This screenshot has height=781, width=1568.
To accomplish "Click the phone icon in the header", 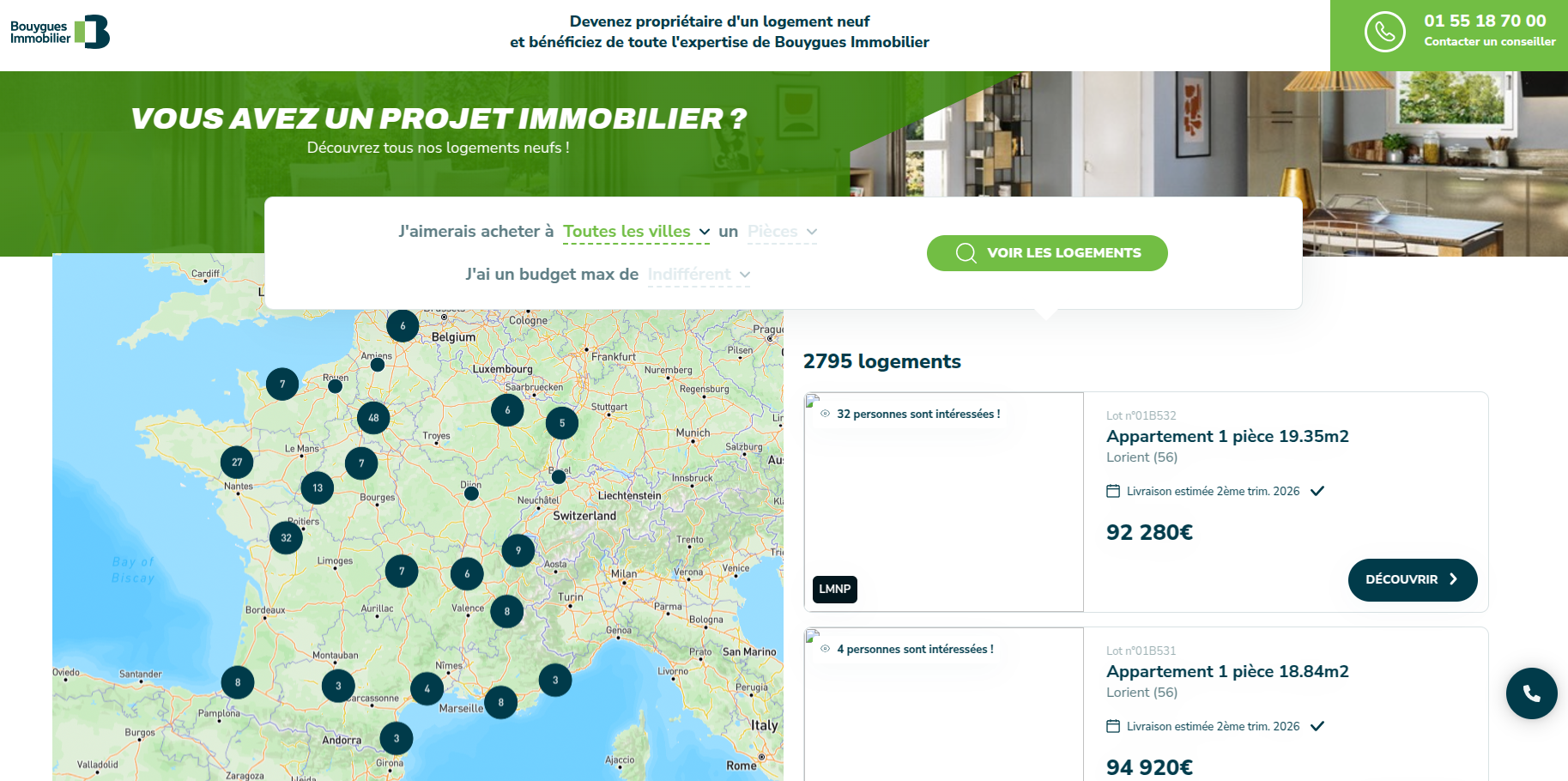I will pyautogui.click(x=1384, y=33).
